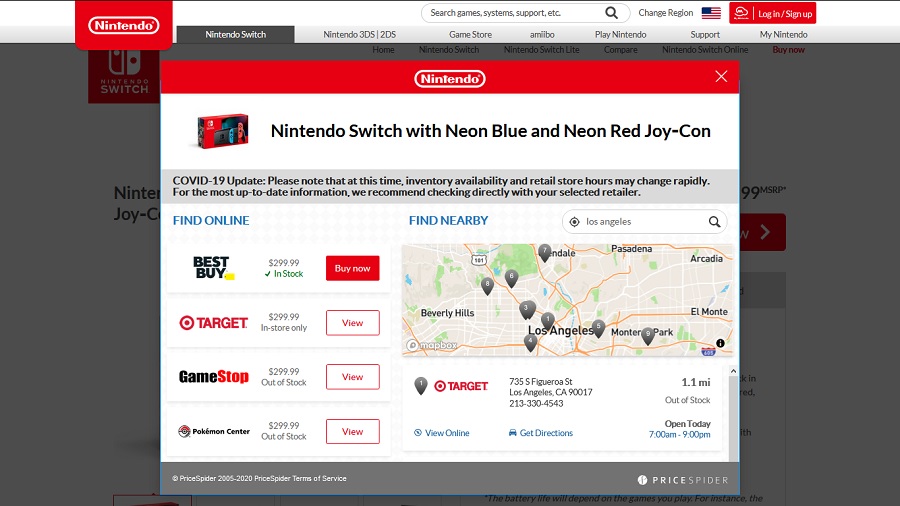Click the GameStop logo
The image size is (900, 506).
(x=214, y=376)
